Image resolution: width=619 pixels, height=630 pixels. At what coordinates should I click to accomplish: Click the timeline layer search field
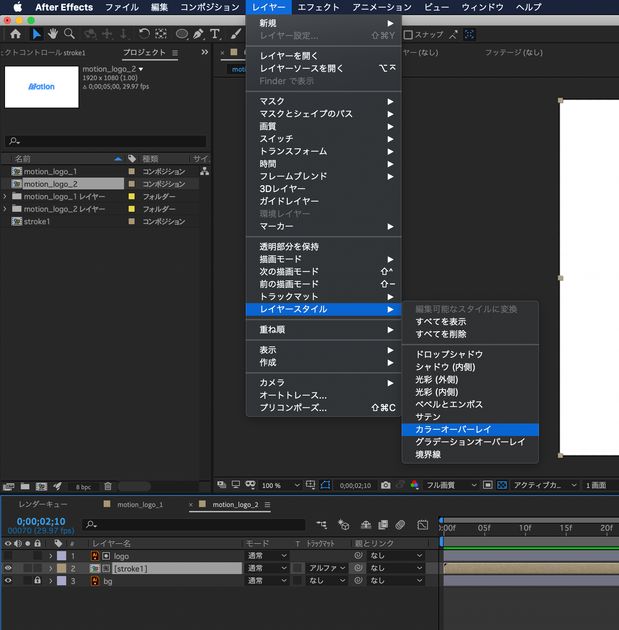click(x=194, y=524)
